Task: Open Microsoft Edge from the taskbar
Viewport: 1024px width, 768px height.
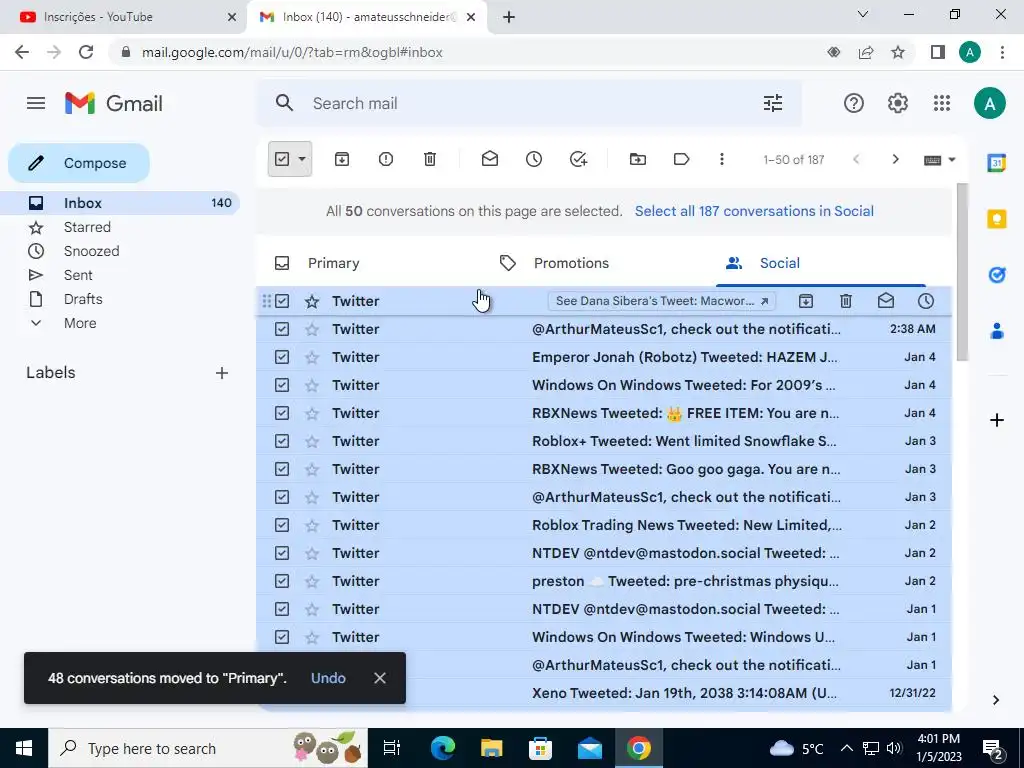Action: coord(442,748)
